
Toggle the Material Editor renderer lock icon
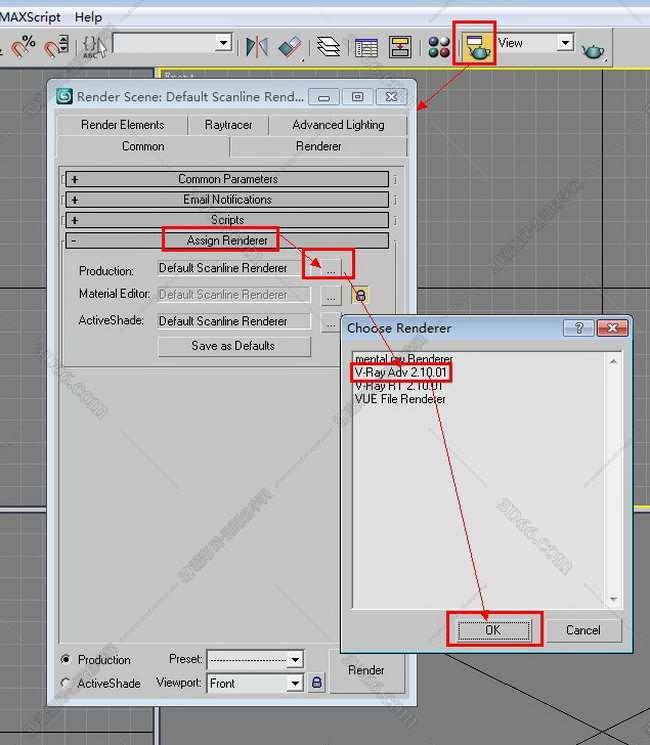point(360,296)
